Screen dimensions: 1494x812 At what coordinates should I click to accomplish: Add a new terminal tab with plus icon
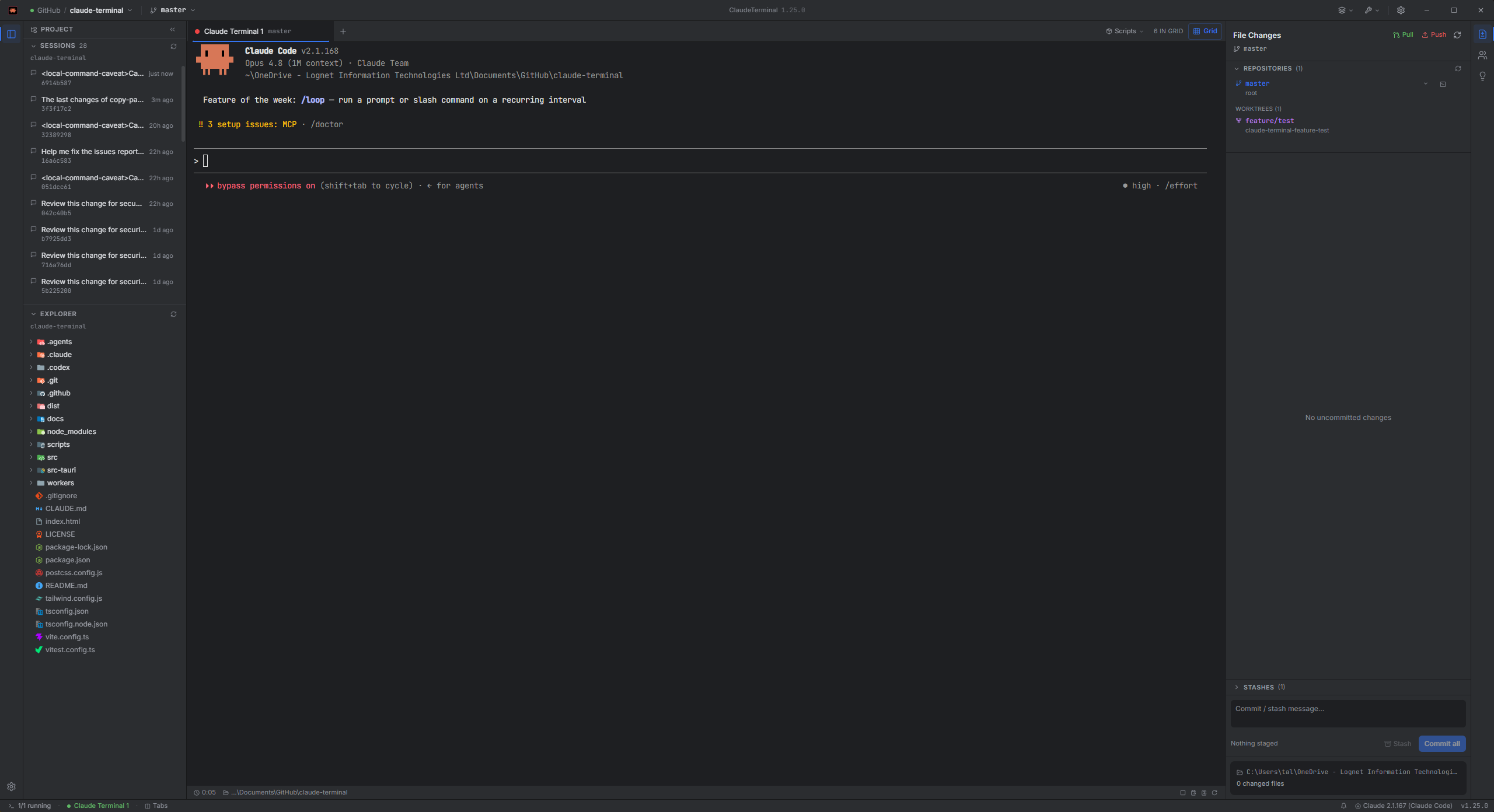343,32
